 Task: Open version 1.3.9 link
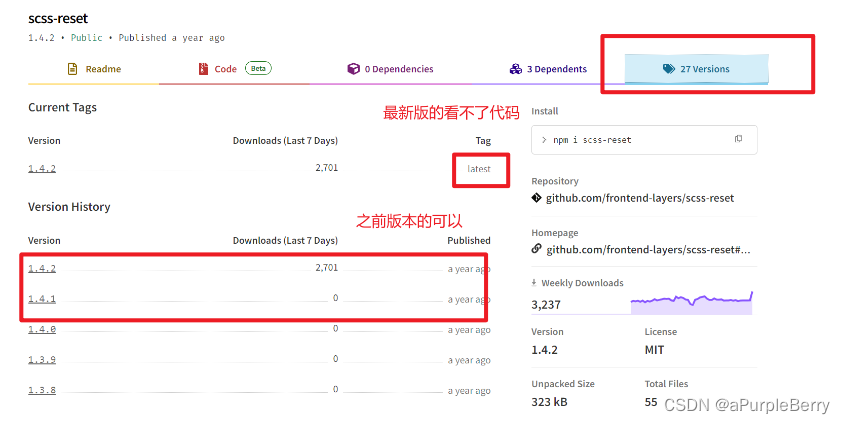pyautogui.click(x=42, y=360)
